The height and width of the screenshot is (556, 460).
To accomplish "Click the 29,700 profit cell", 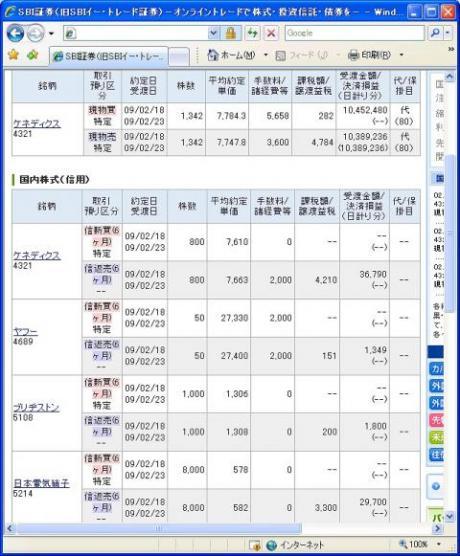I will [x=373, y=502].
